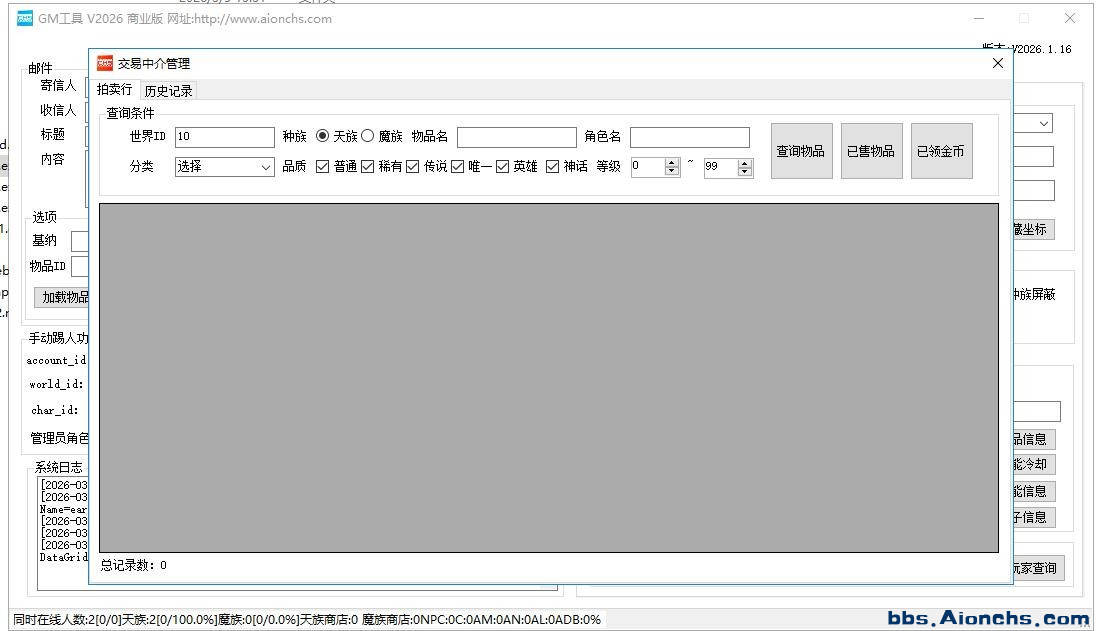Viewport: 1096px width, 631px height.
Task: Expand the dropdown at top-right of main window
Action: 1043,123
